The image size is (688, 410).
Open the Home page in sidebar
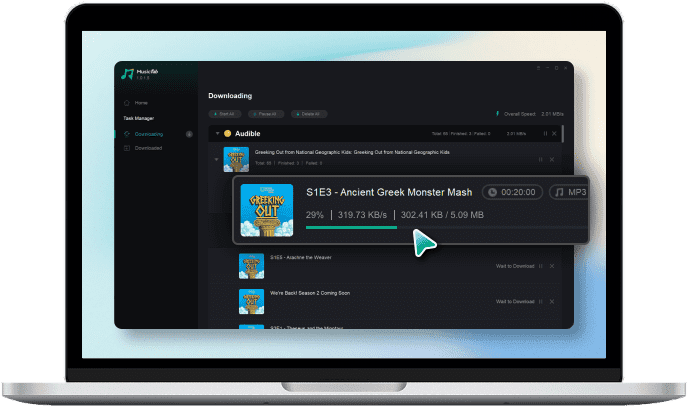click(136, 103)
